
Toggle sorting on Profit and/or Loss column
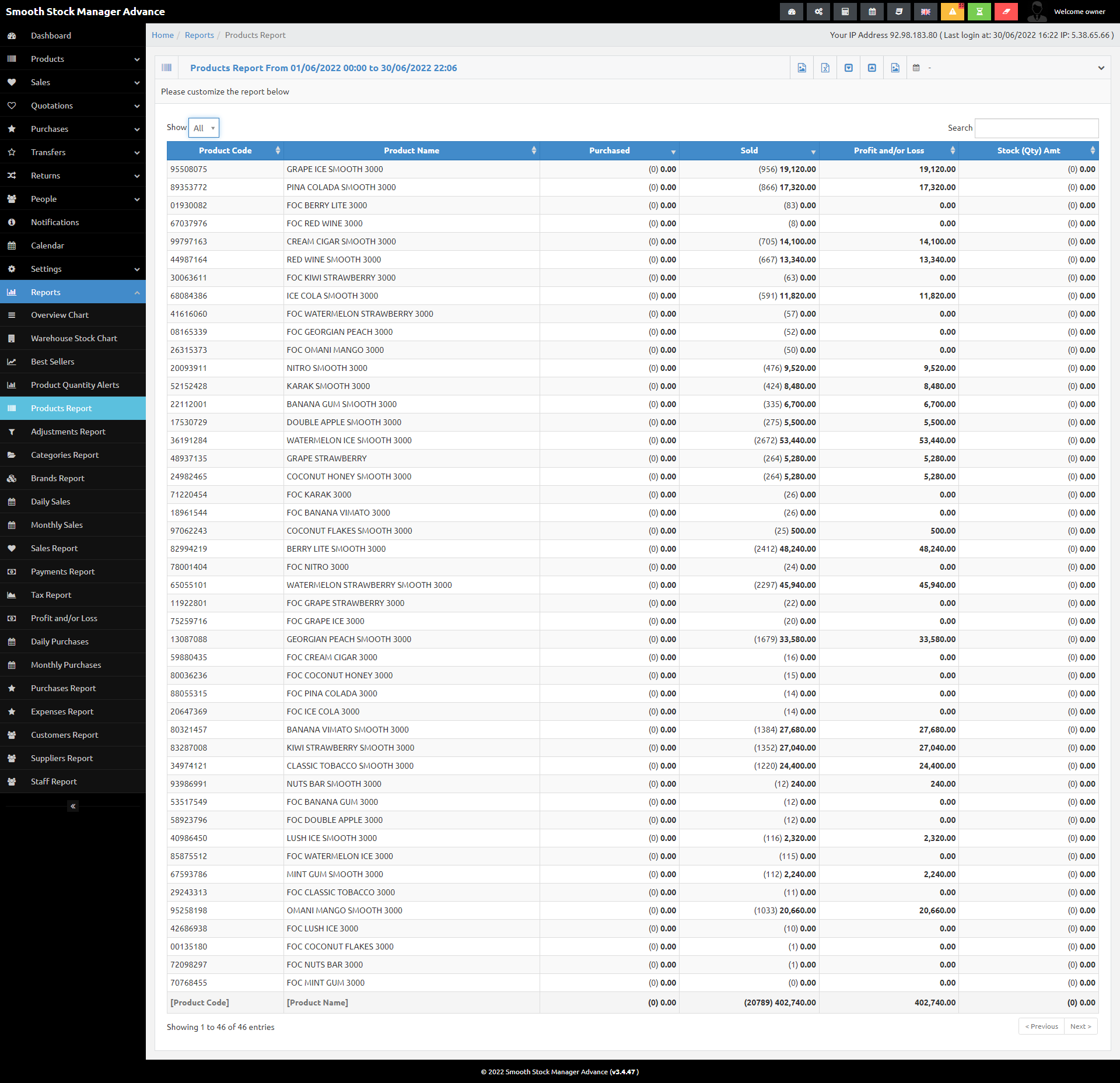pyautogui.click(x=888, y=150)
